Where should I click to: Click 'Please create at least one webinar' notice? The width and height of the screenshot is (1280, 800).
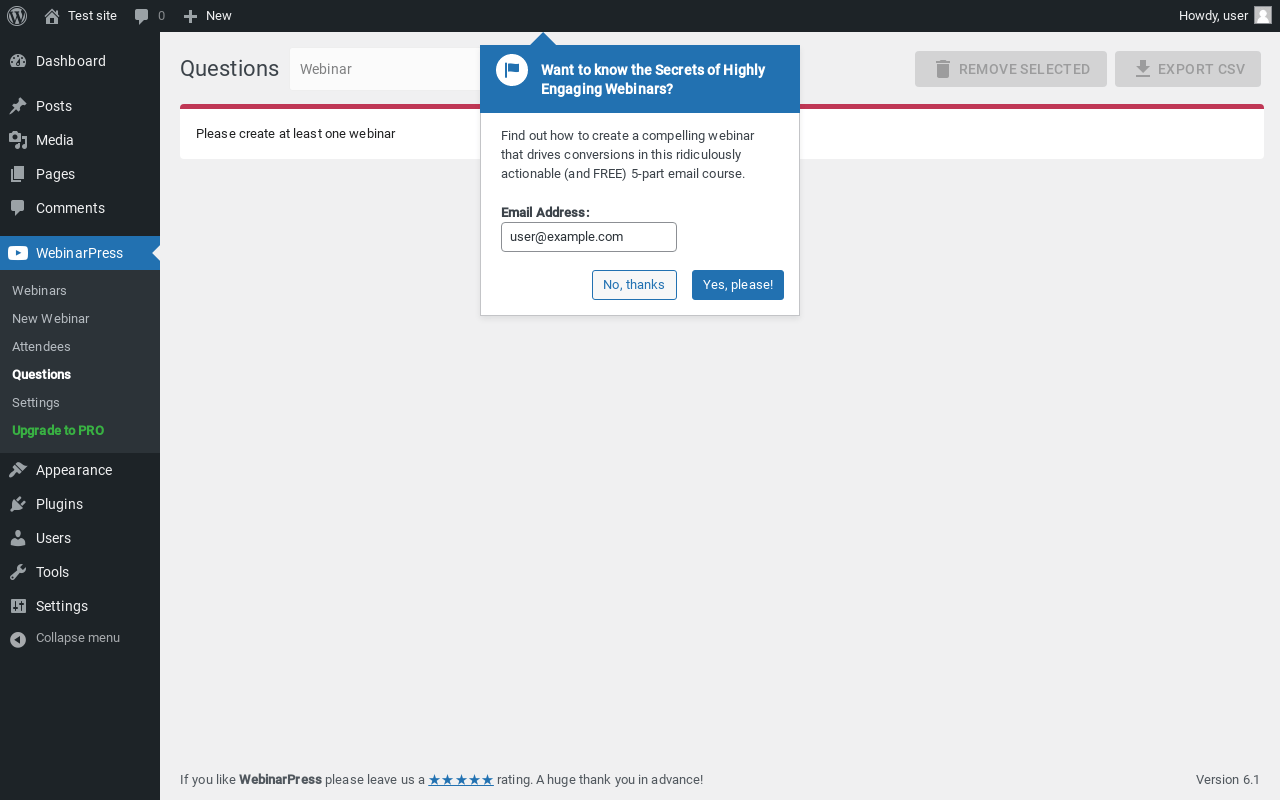tap(296, 133)
